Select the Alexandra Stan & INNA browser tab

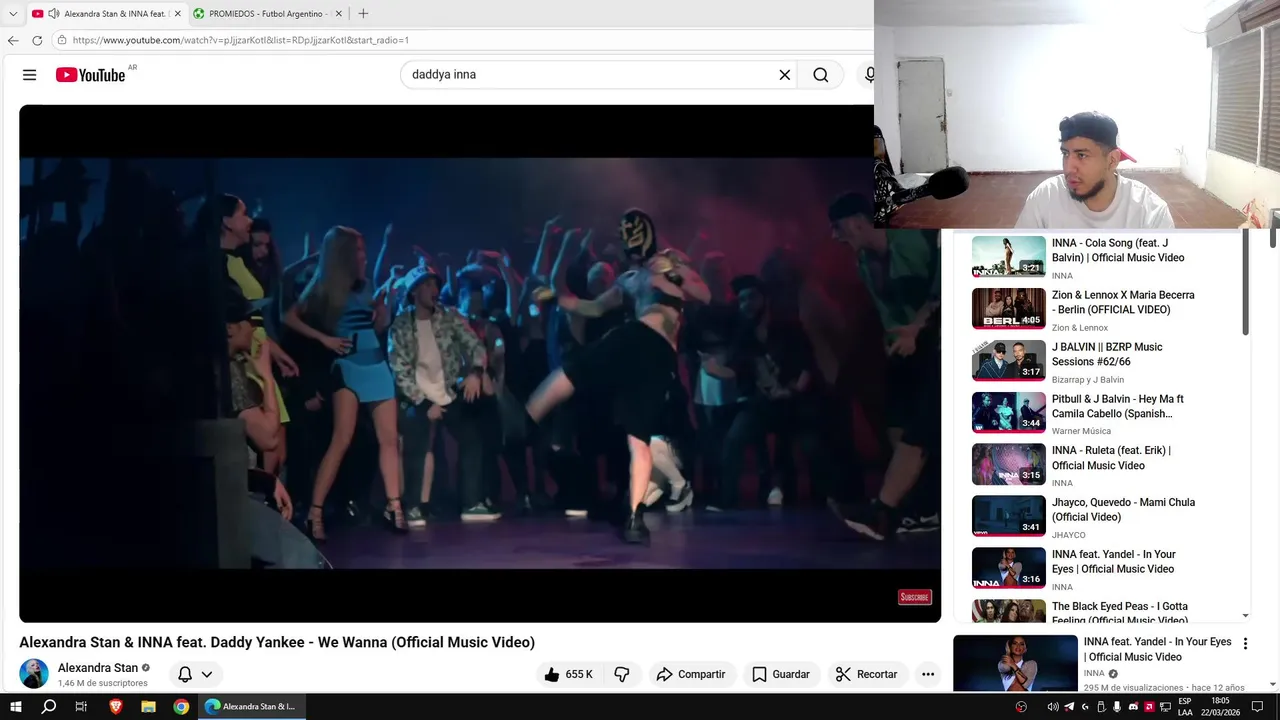[106, 14]
